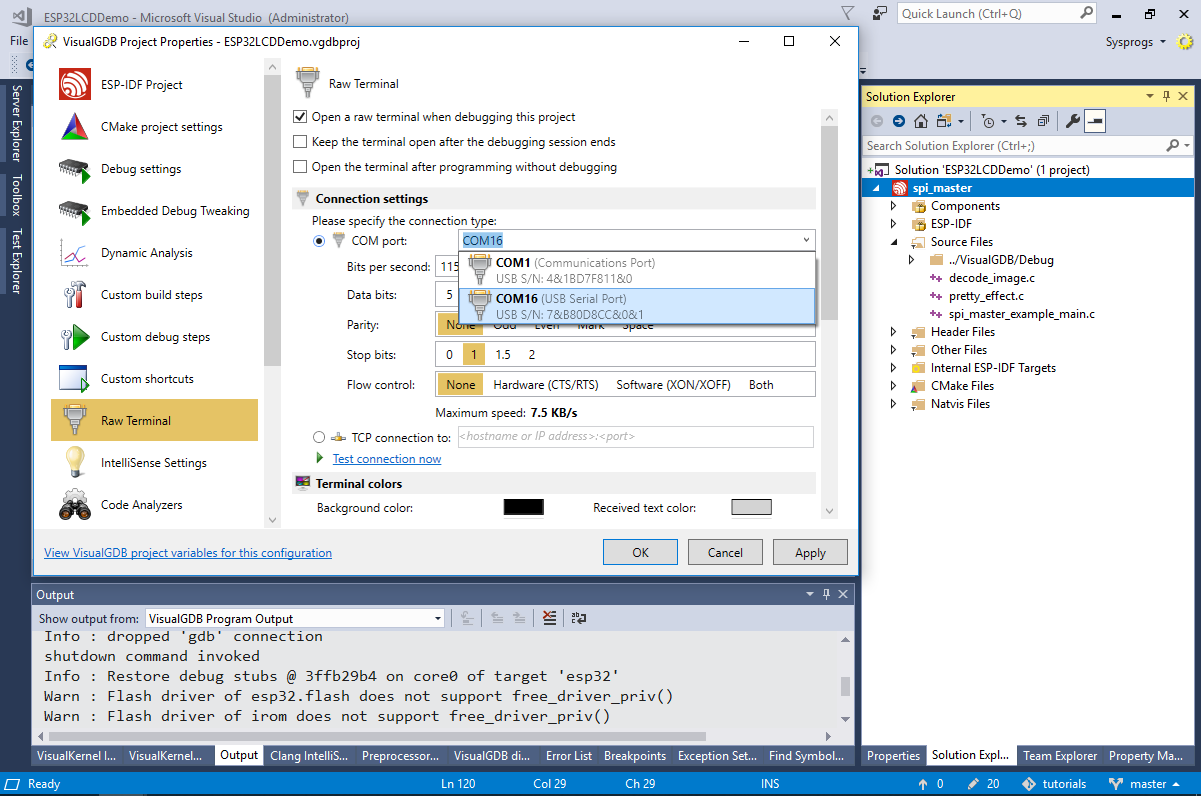Select Debug settings in the sidebar
Screen dimensions: 1201x796
coord(154,169)
